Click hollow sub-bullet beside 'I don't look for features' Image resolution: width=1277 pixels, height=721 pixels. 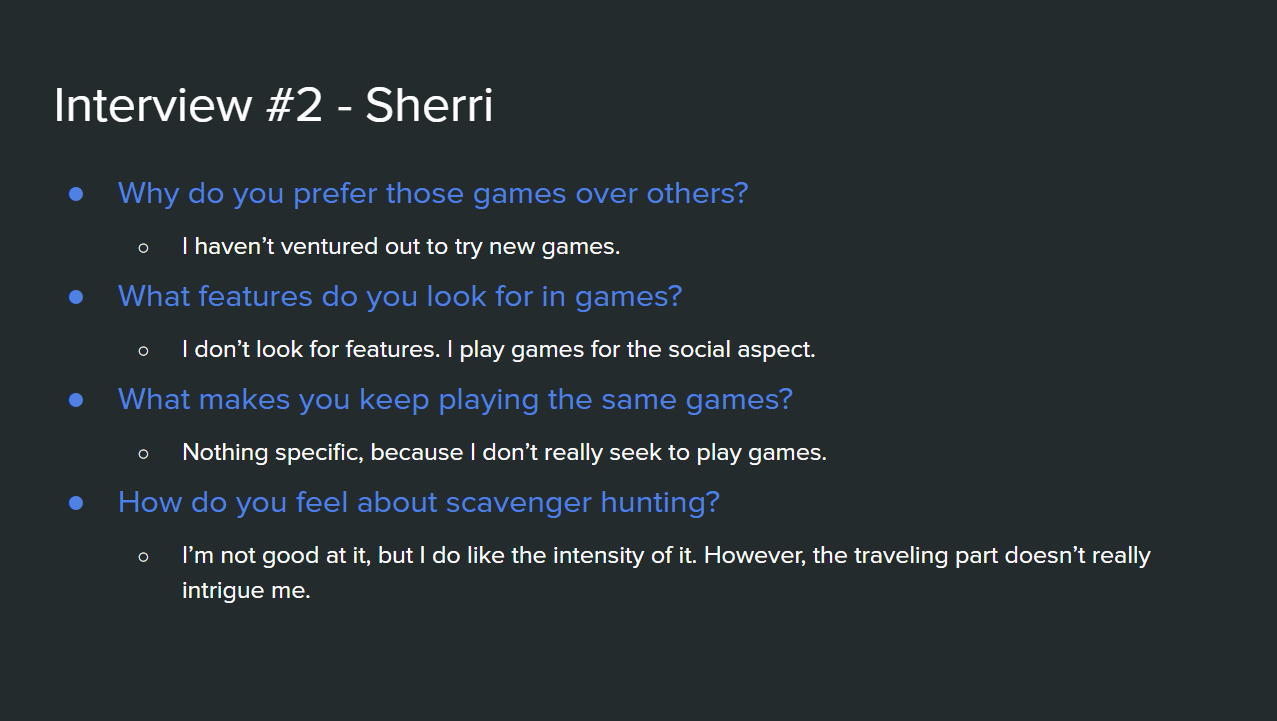coord(144,350)
